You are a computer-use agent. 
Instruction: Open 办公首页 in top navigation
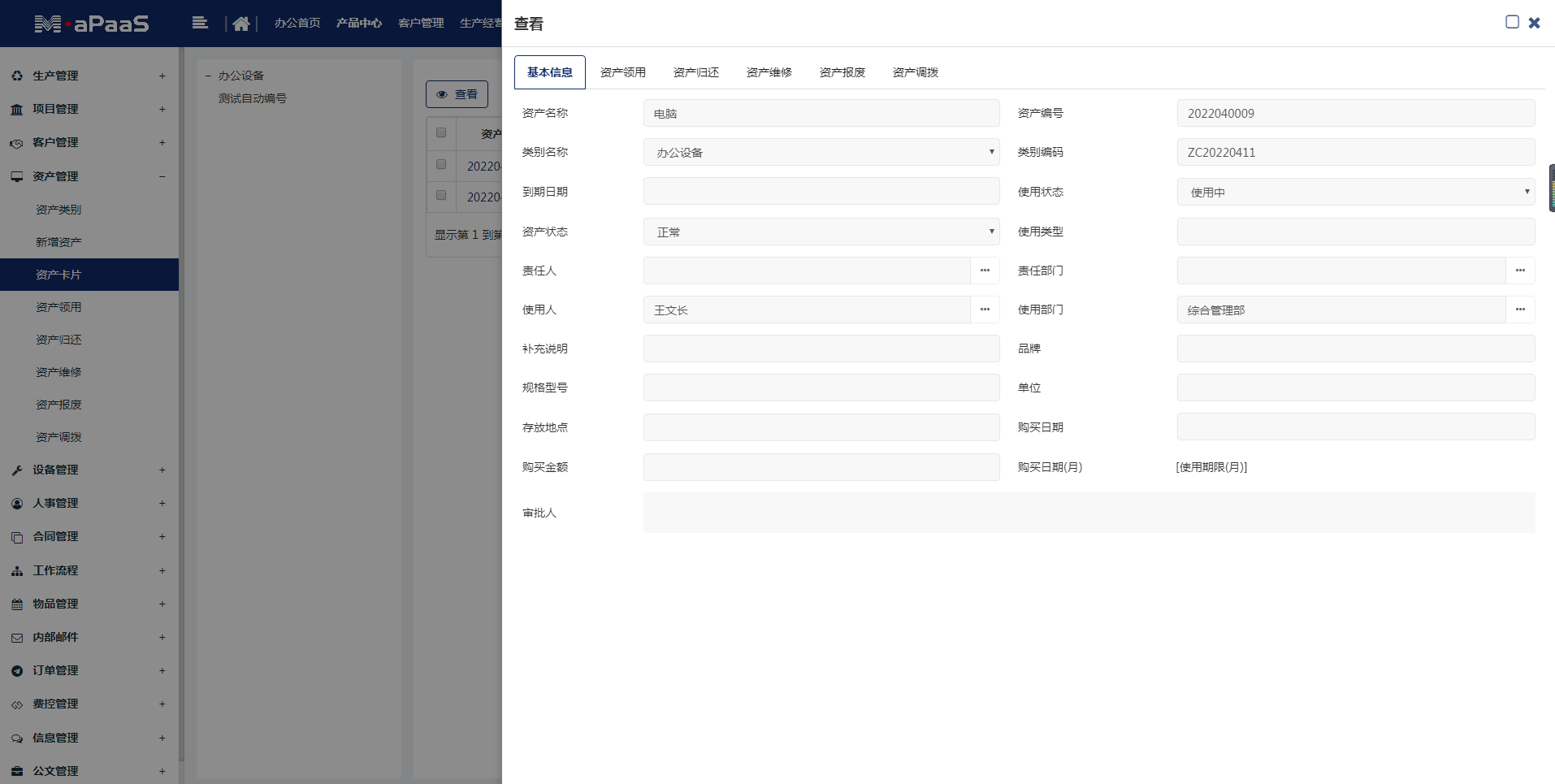pyautogui.click(x=297, y=23)
